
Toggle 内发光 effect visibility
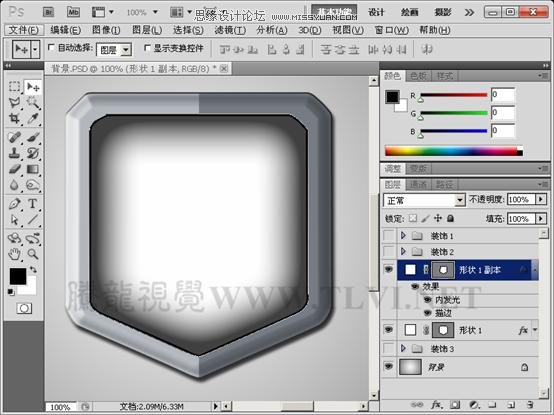point(428,300)
